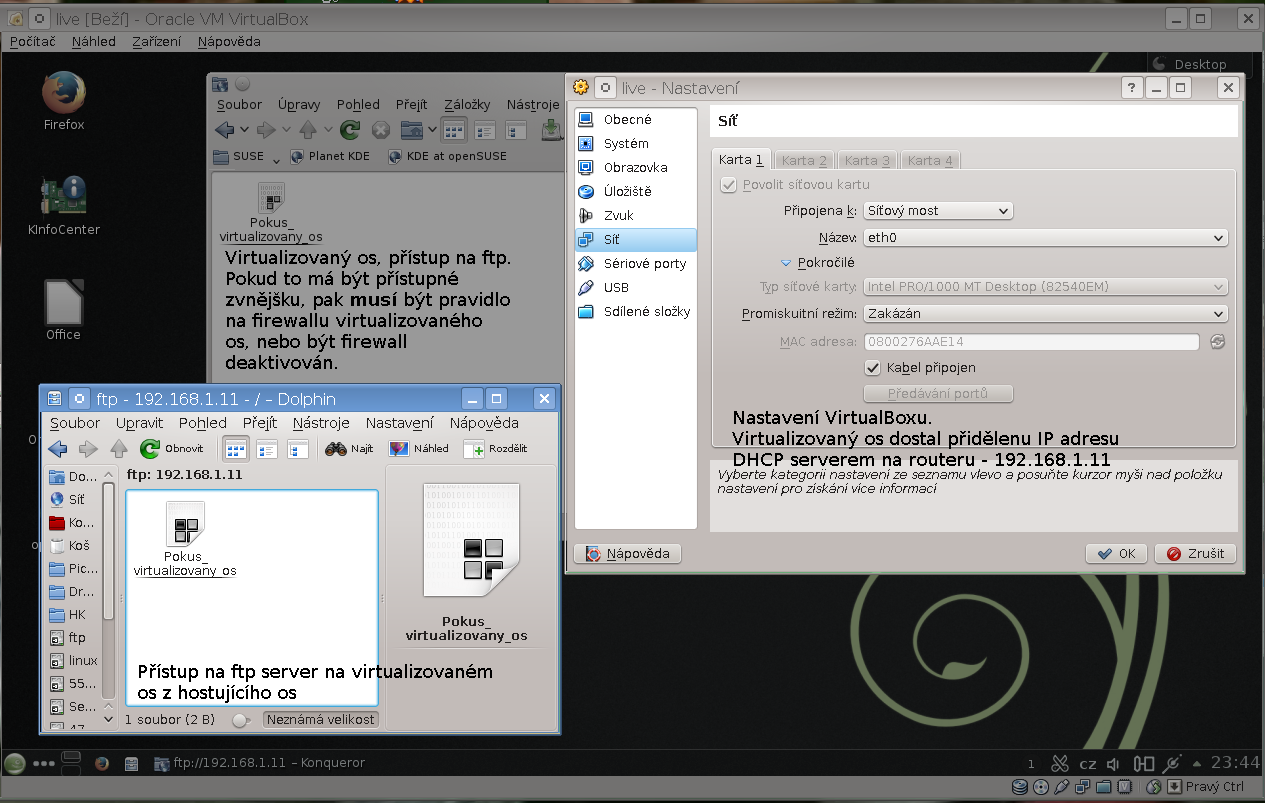Click Zrušit cancel button
Viewport: 1265px width, 803px height.
1196,553
